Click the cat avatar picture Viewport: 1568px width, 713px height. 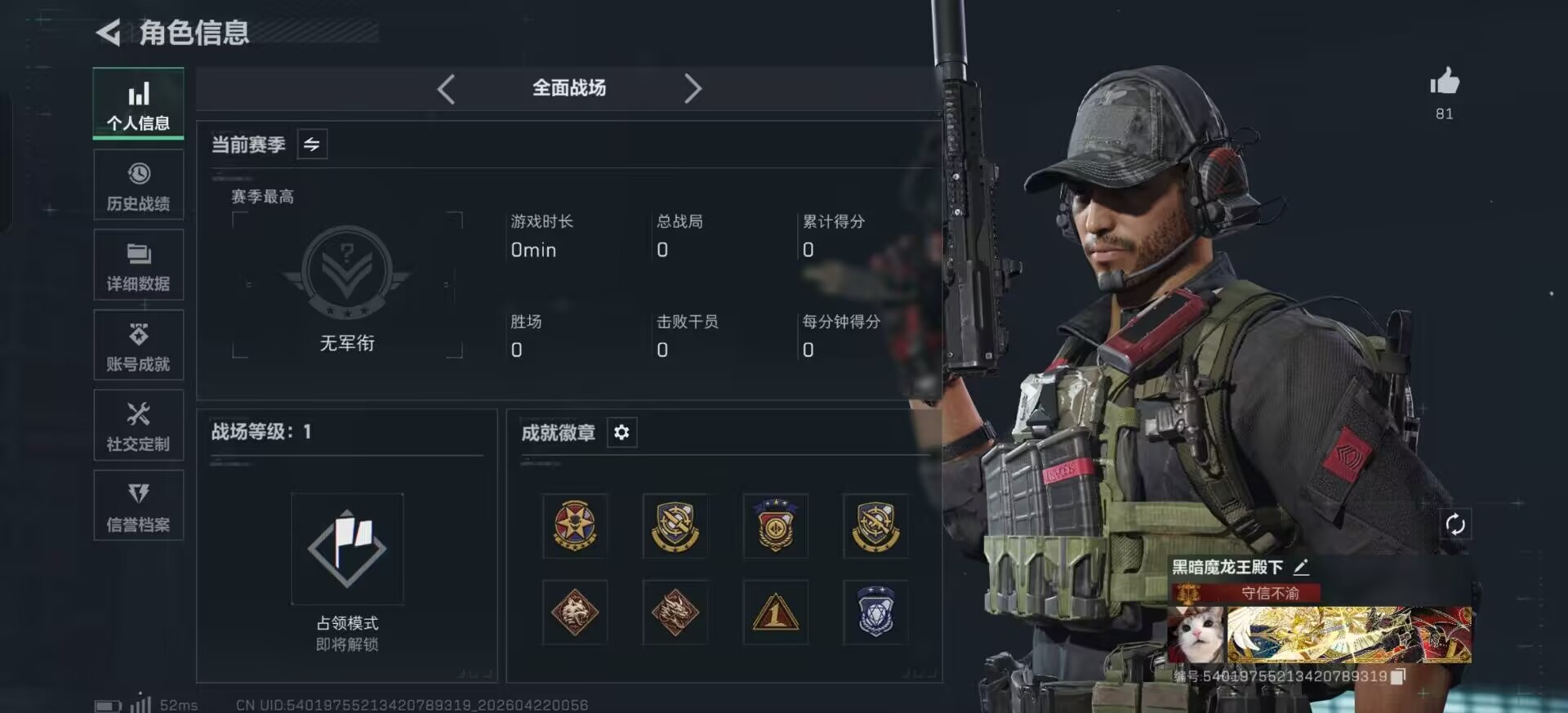(1197, 635)
